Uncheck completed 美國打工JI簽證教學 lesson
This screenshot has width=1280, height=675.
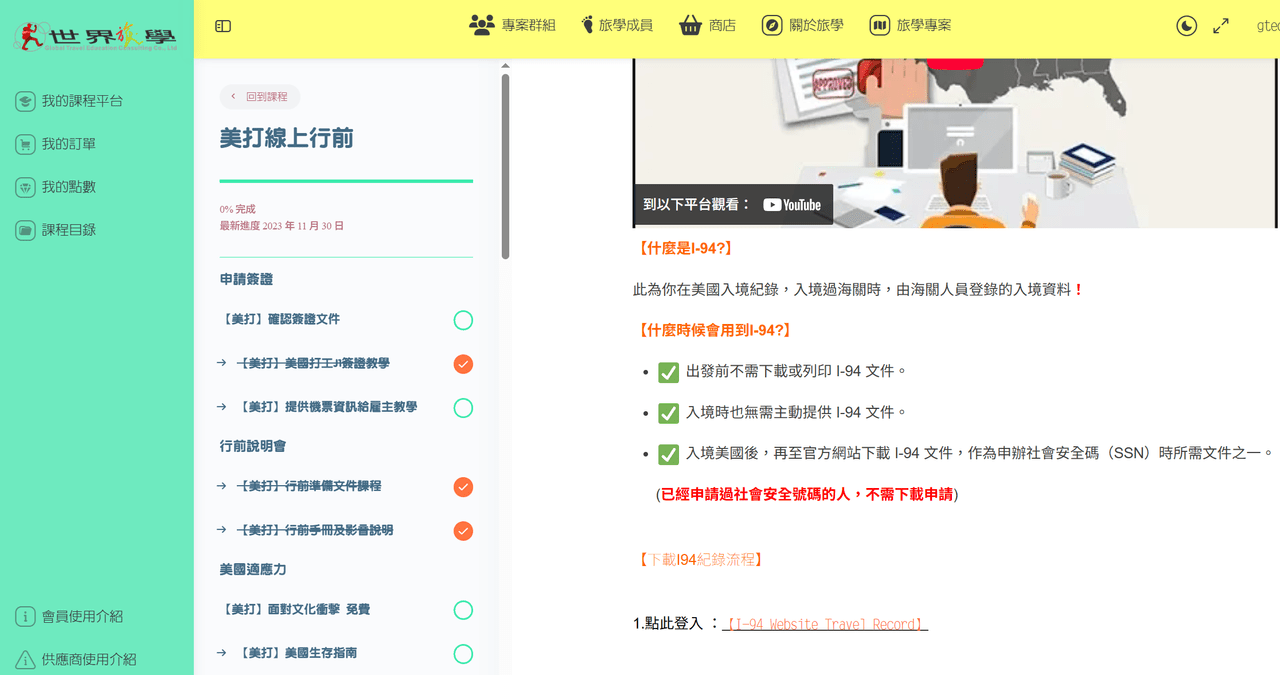click(x=463, y=364)
